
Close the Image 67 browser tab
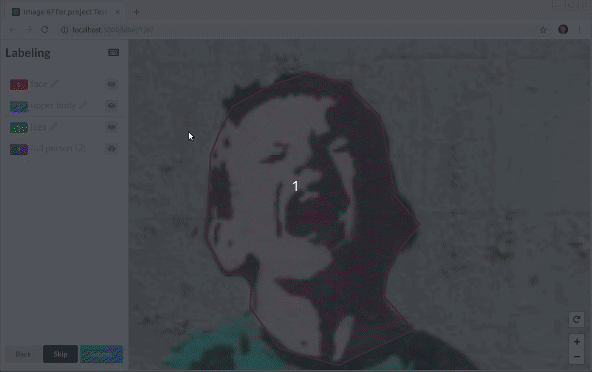117,12
